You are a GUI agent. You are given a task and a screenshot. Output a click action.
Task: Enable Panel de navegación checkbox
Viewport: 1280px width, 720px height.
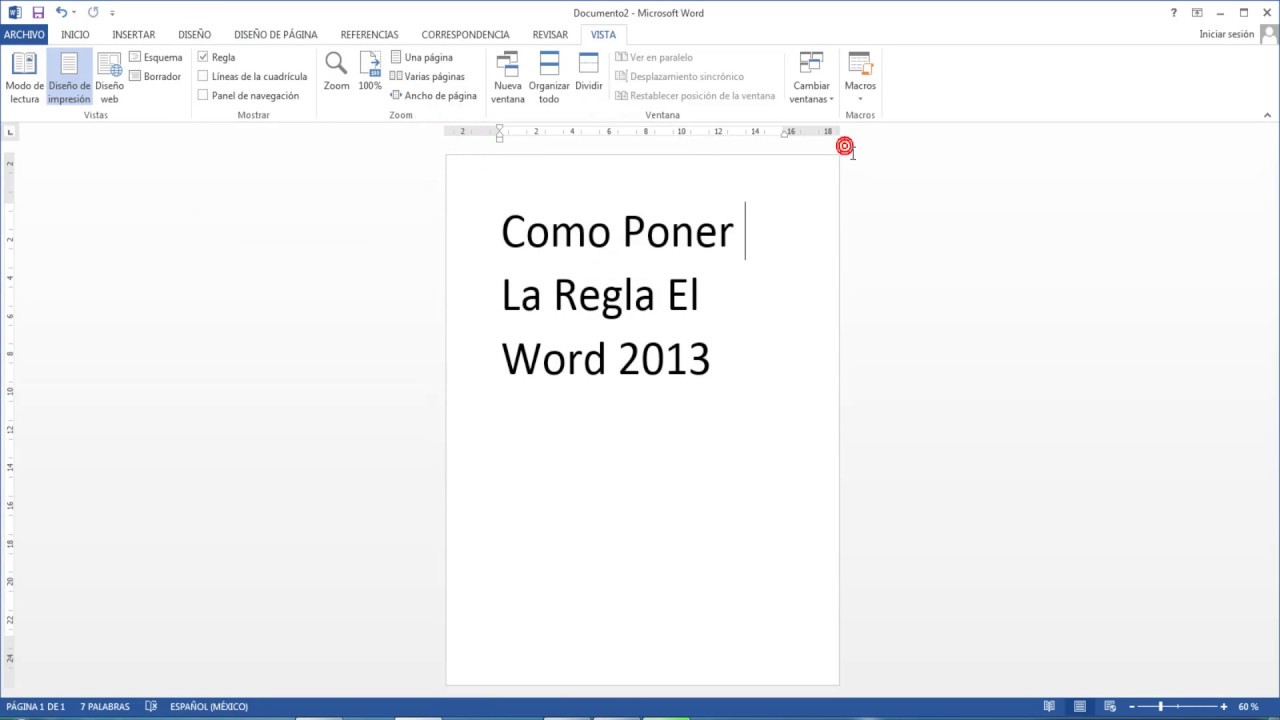point(203,95)
